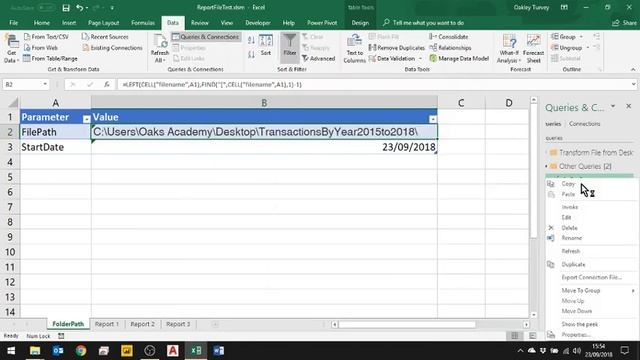
Task: Click the Insert Function fx icon
Action: pos(107,84)
